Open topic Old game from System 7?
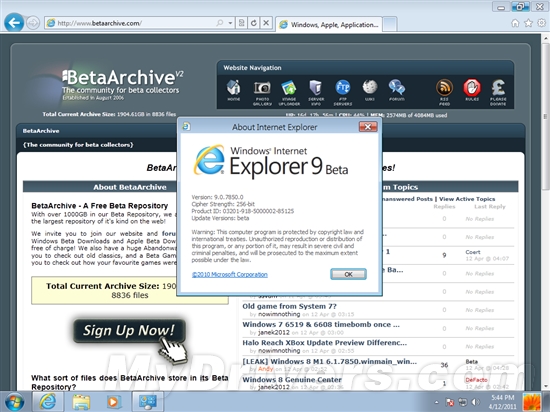Image resolution: width=550 pixels, height=412 pixels. pos(289,306)
